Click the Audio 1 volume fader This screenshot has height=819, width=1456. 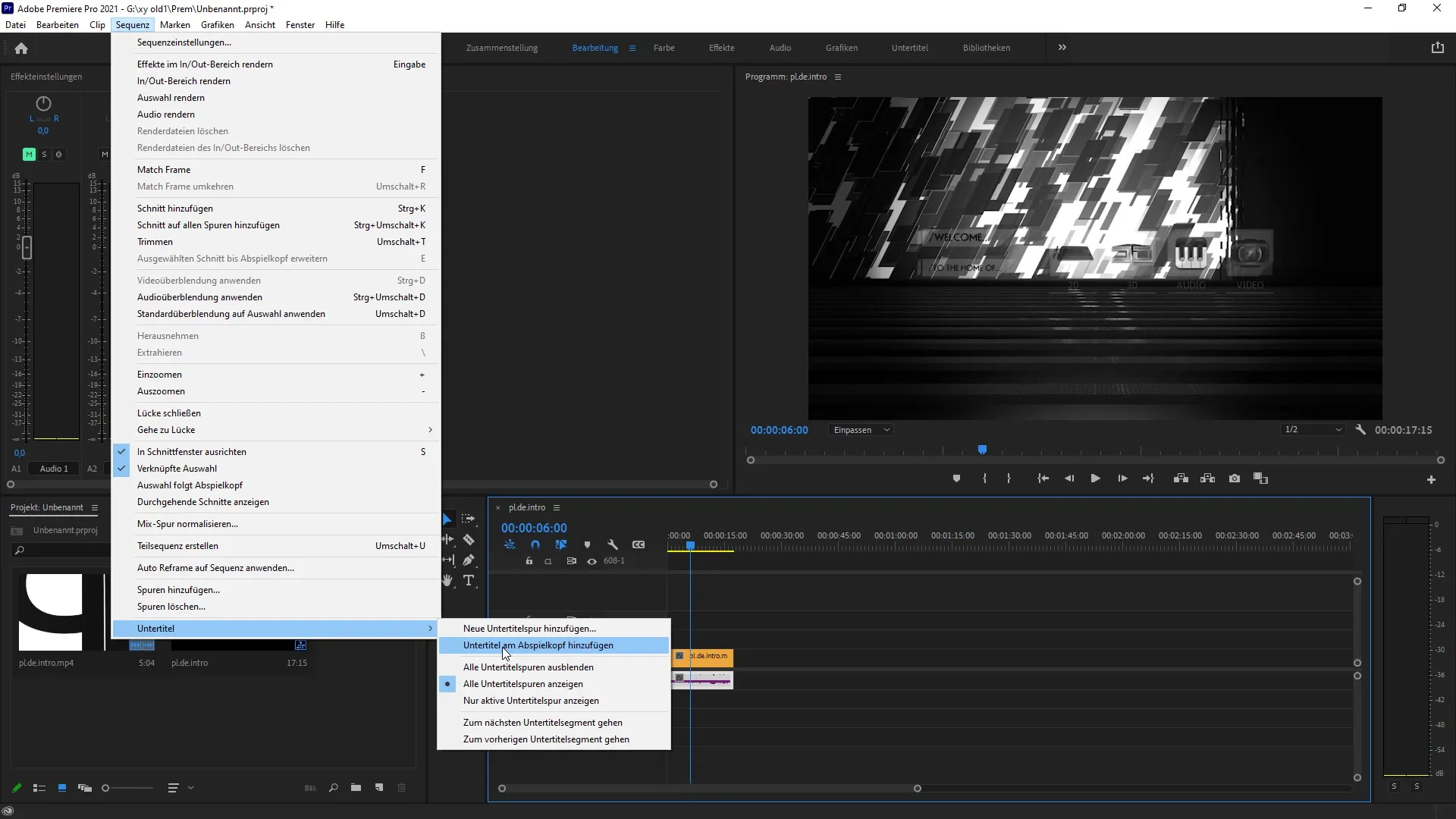point(27,248)
